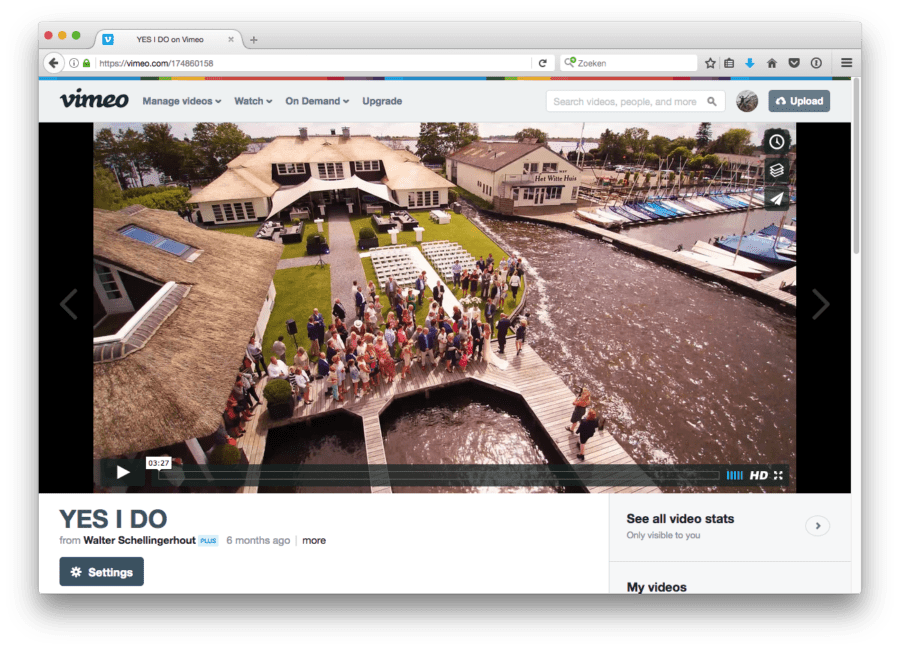Viewport: 900px width, 649px height.
Task: Share video with paper plane icon
Action: [x=776, y=199]
